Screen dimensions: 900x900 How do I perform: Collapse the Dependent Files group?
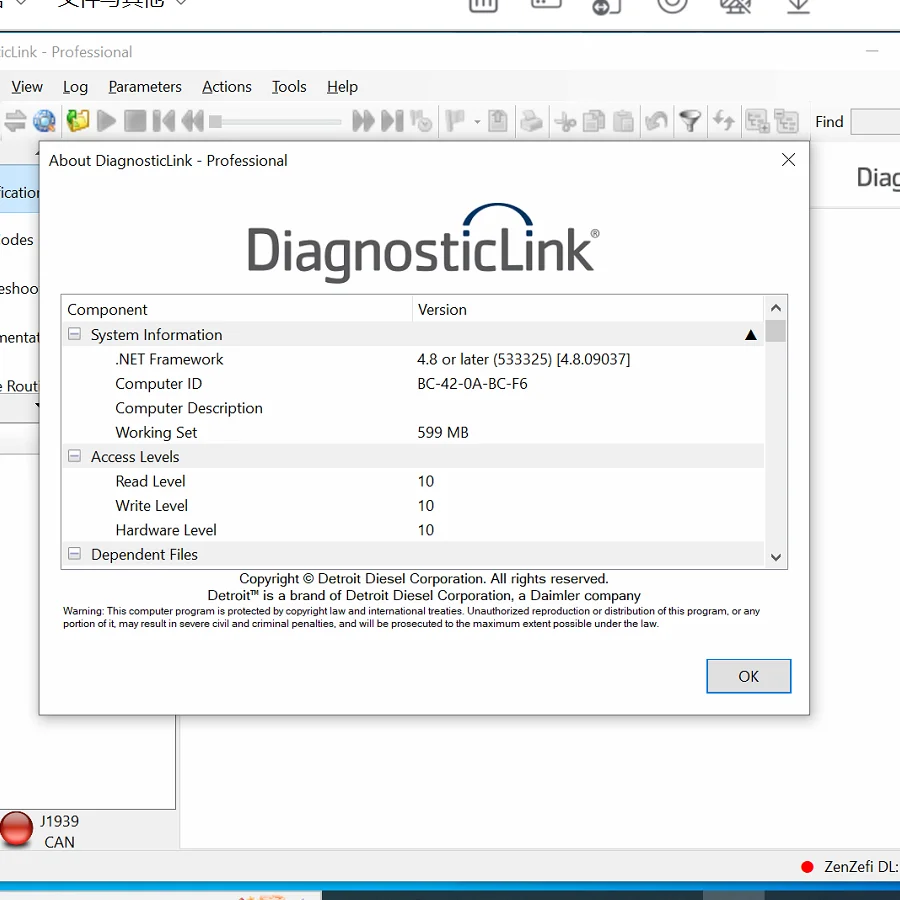tap(74, 554)
